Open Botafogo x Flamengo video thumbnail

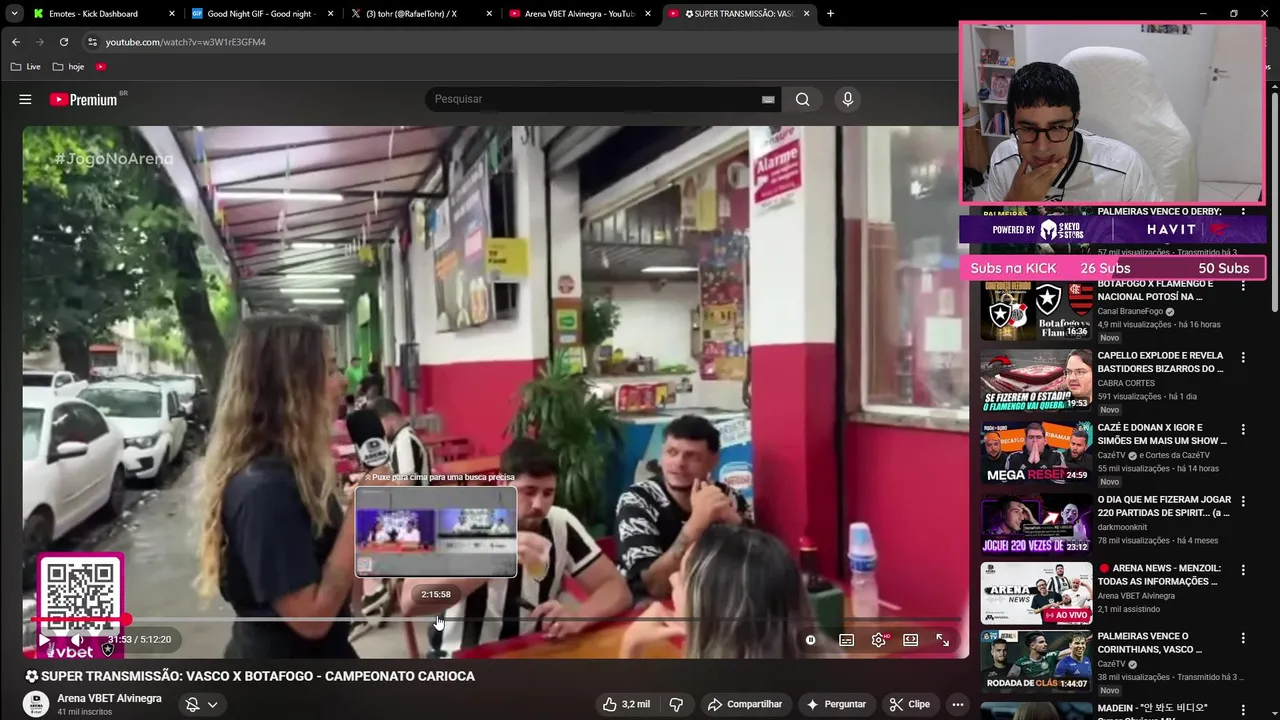(1036, 310)
